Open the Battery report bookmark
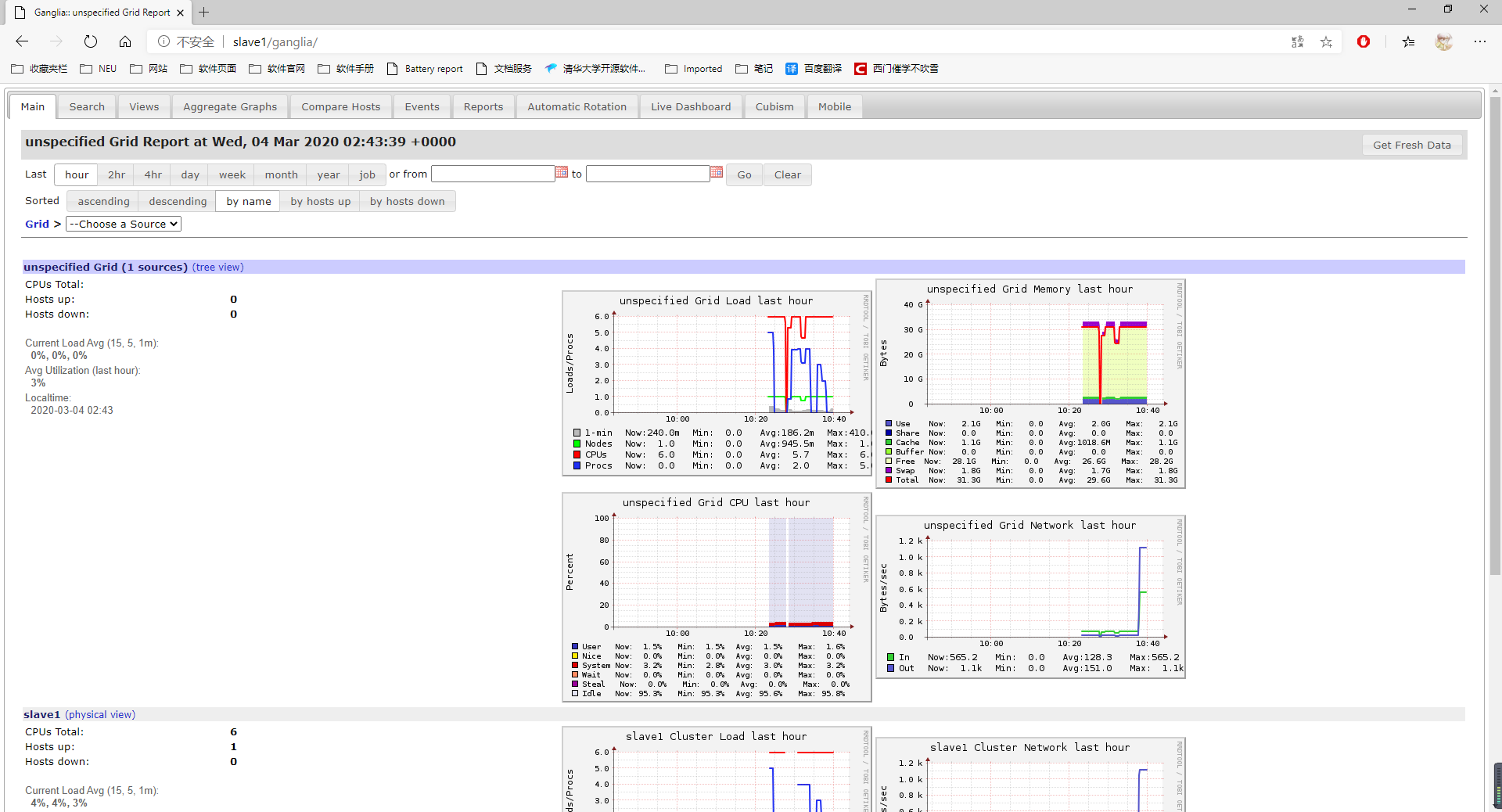Viewport: 1502px width, 812px height. pos(425,69)
